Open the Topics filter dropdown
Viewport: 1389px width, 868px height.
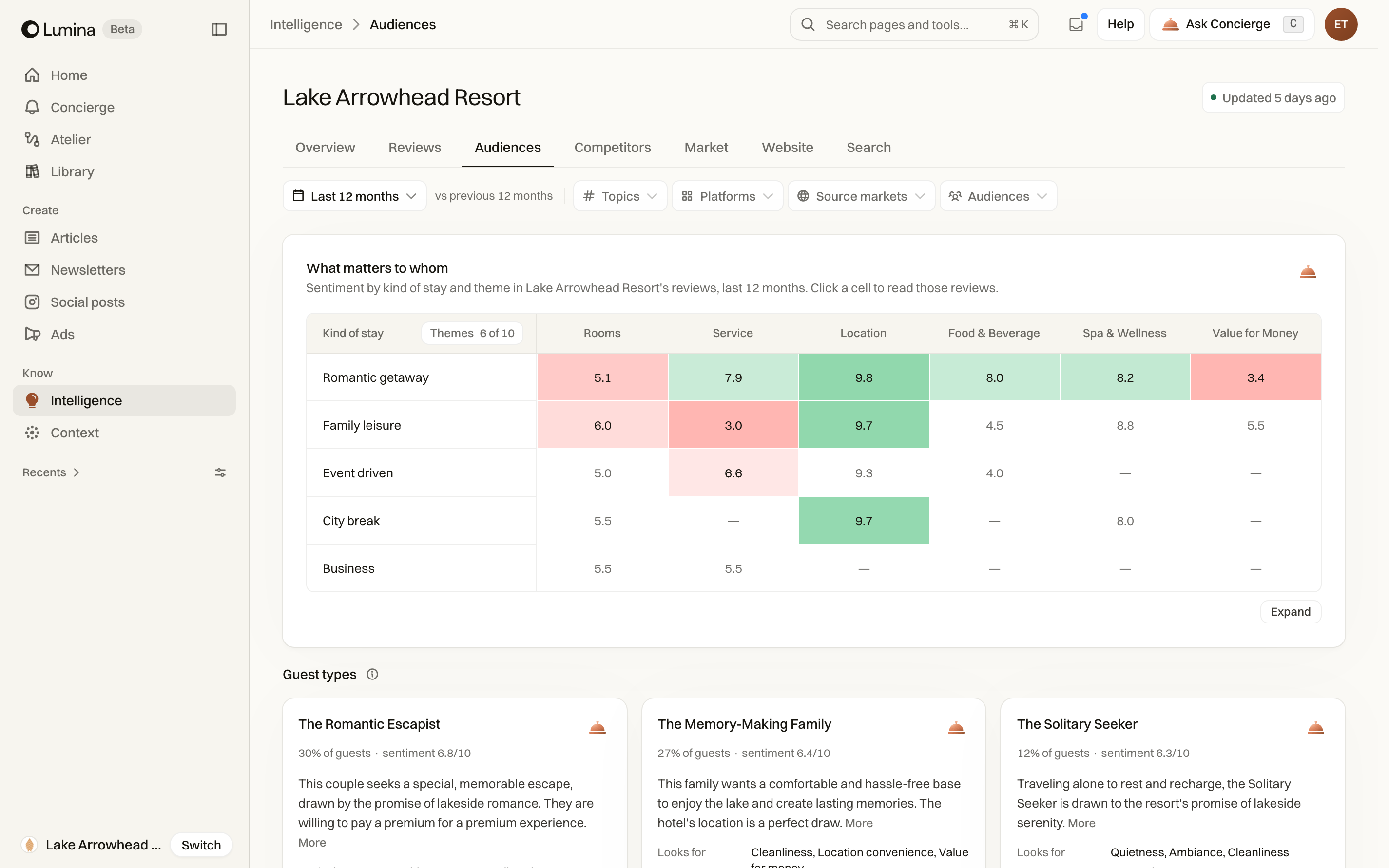[x=620, y=196]
